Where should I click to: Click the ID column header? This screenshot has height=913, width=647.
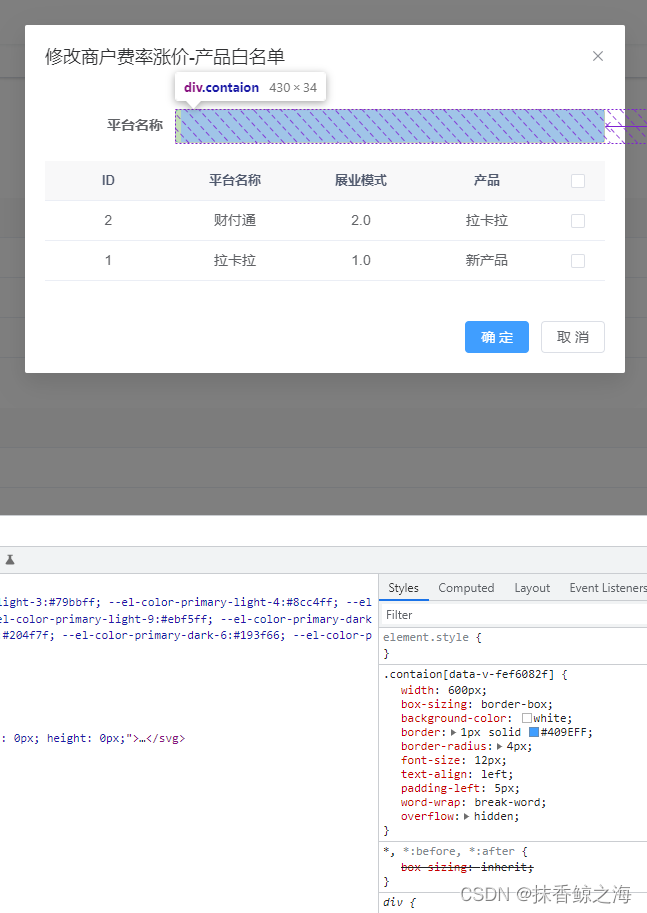(x=108, y=181)
